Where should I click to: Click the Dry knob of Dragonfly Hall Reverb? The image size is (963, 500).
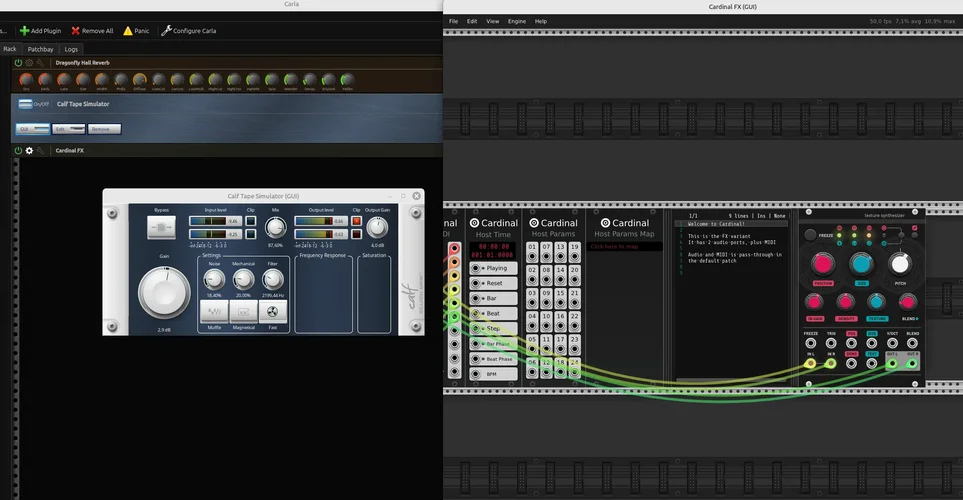tap(26, 79)
